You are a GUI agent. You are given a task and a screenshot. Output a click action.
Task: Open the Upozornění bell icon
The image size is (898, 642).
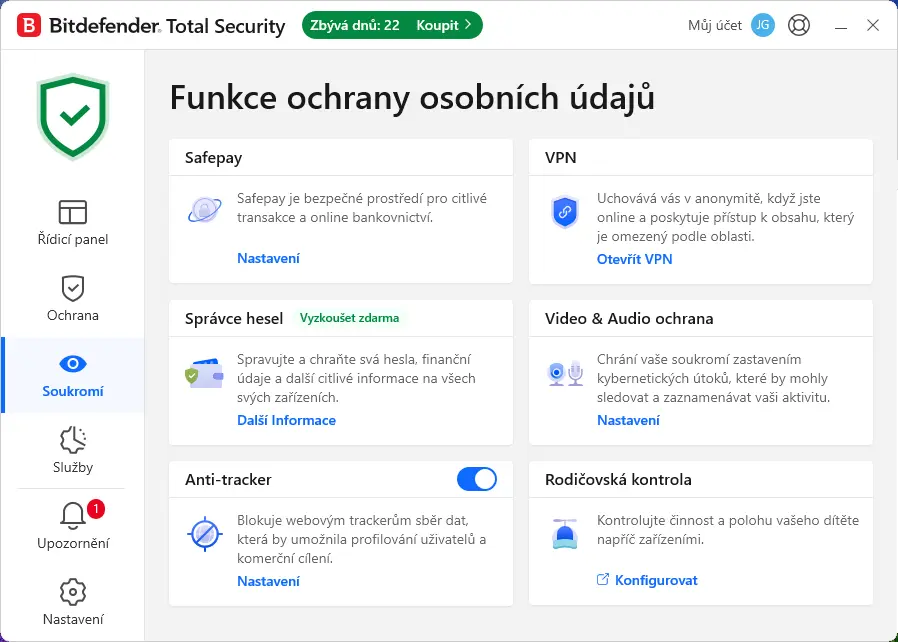(73, 515)
